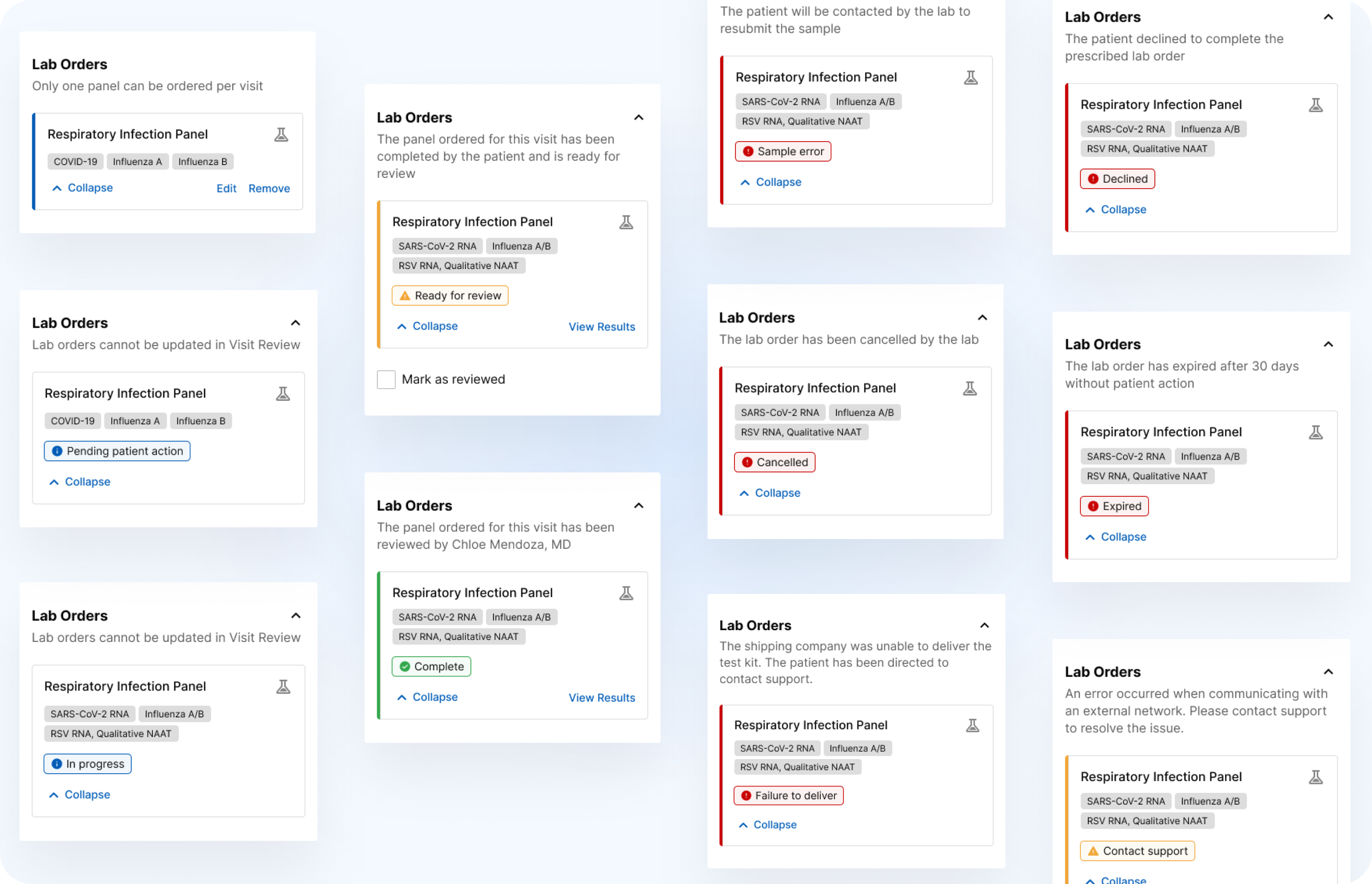
Task: Click Respiratory Infection Panel title in the Expired card
Action: point(1161,432)
